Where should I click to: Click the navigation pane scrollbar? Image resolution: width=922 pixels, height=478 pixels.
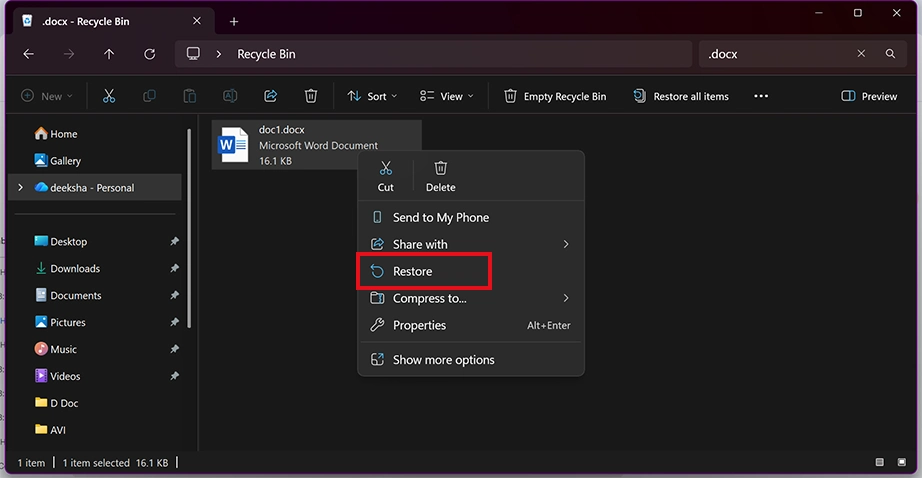(189, 228)
